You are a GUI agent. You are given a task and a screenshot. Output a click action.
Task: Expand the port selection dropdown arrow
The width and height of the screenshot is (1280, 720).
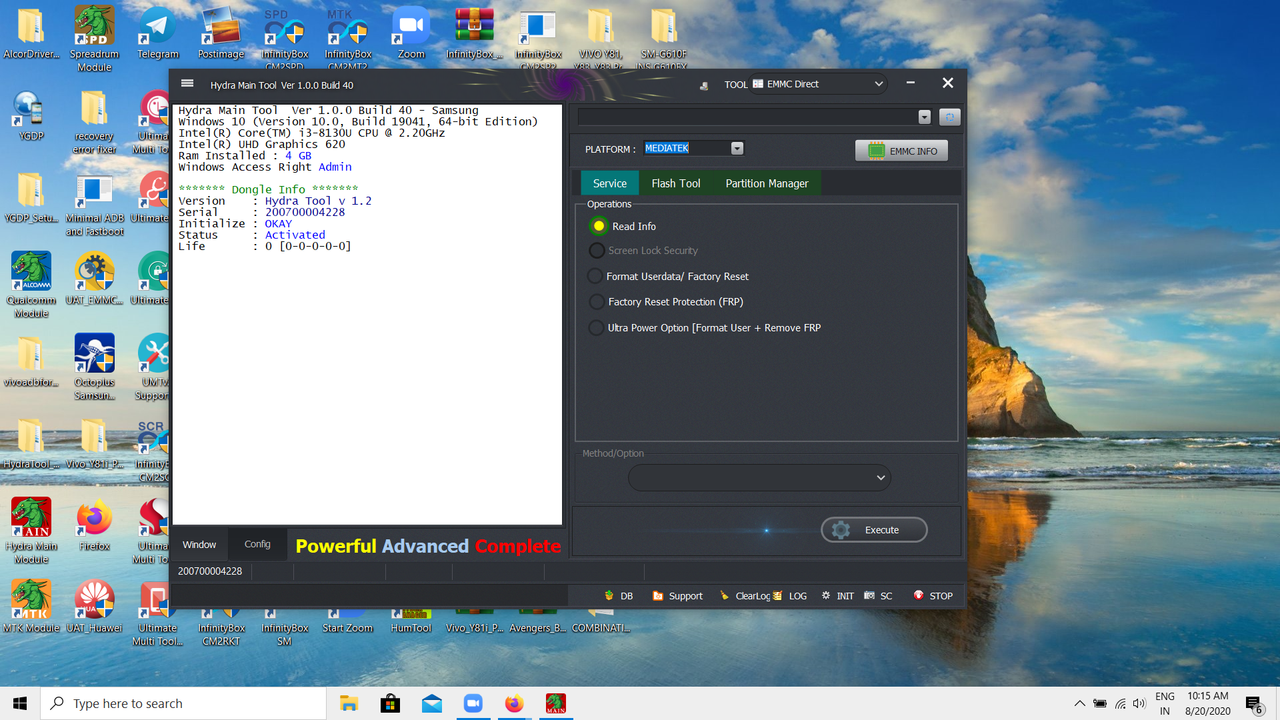[x=924, y=117]
